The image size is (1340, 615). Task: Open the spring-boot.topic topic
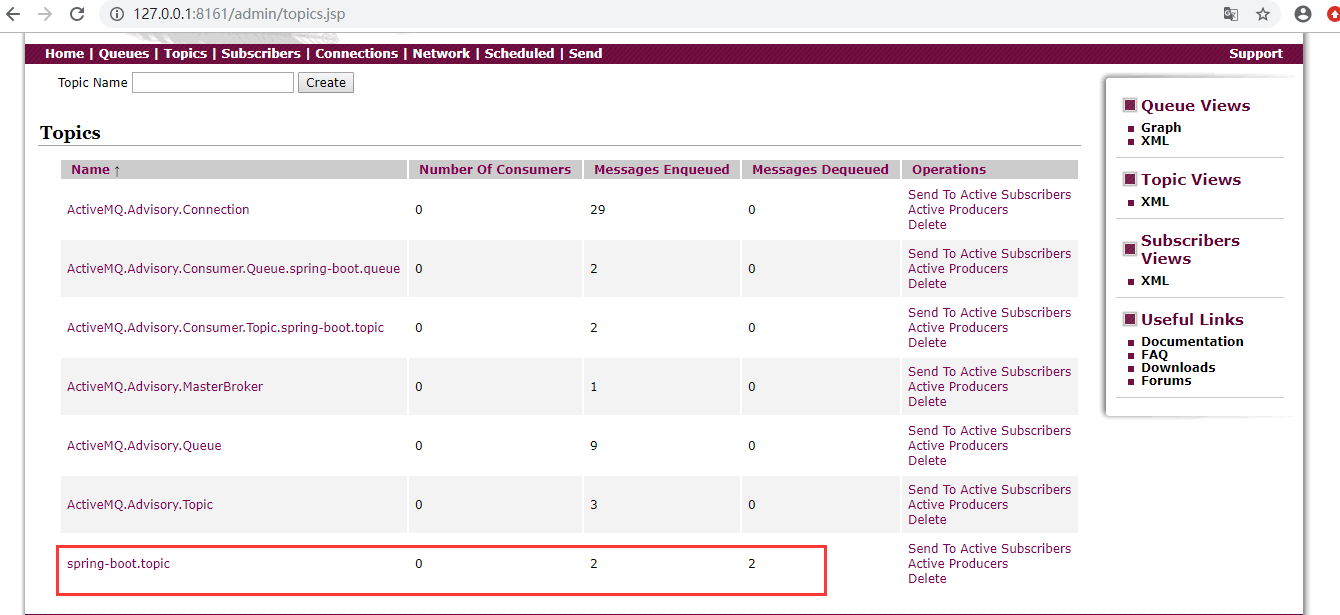[x=118, y=564]
